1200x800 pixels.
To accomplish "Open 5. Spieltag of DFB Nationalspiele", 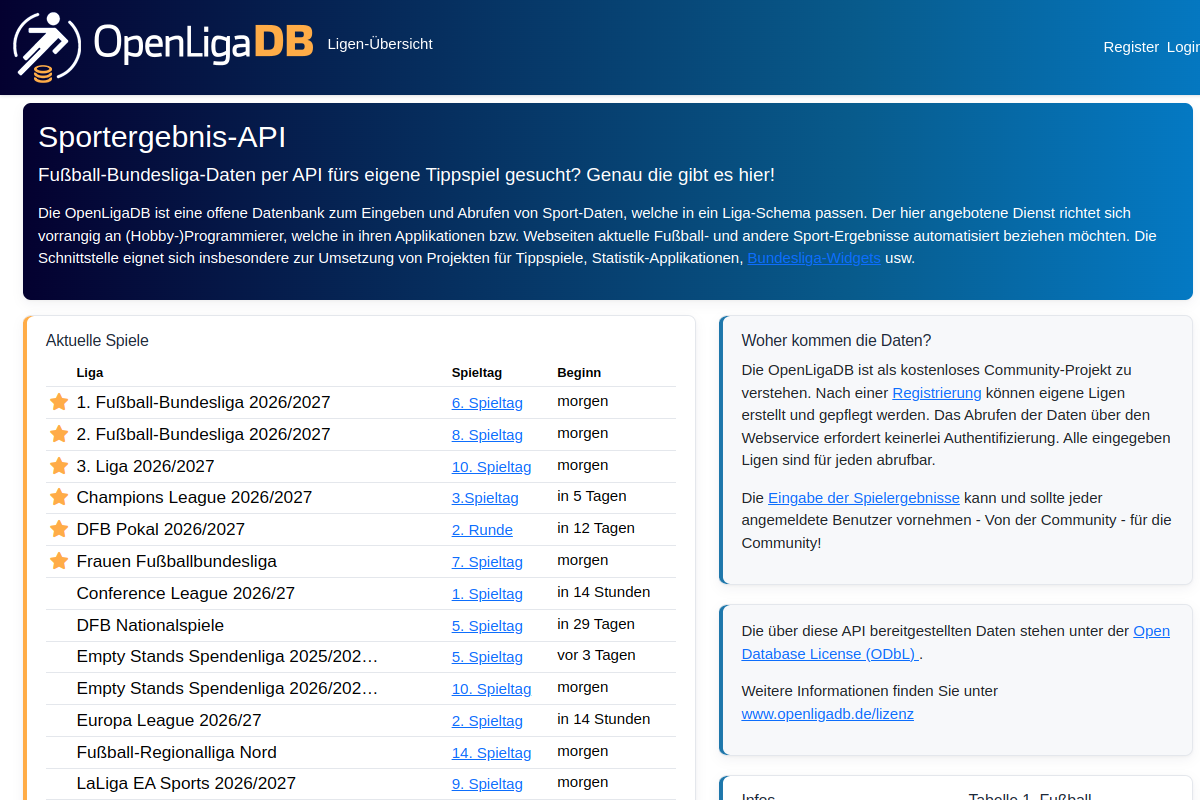I will [x=487, y=626].
